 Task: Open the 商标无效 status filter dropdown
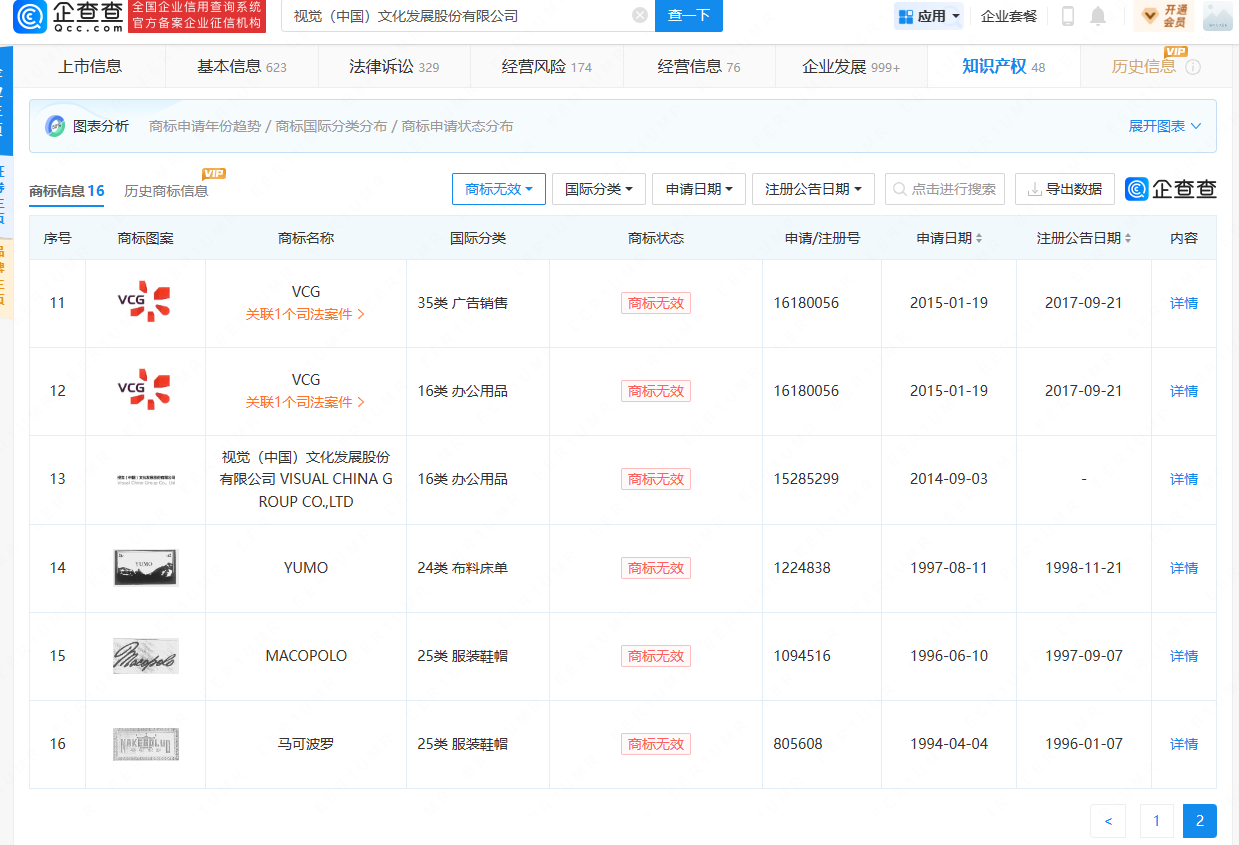499,189
